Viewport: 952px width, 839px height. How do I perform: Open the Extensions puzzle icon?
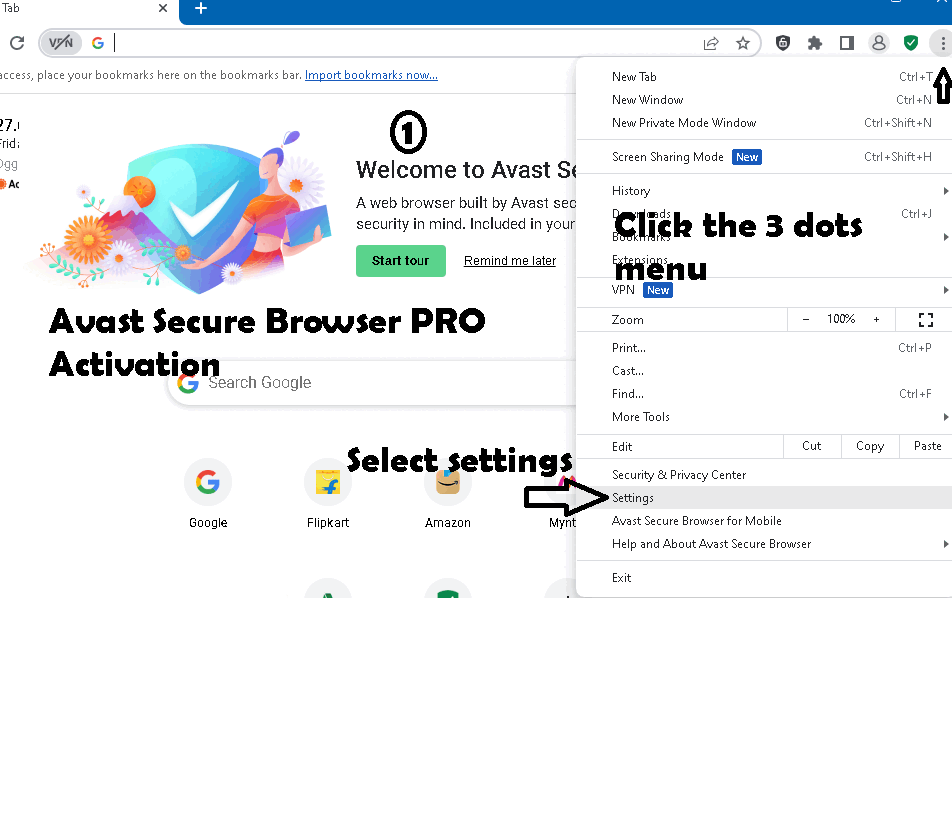814,43
